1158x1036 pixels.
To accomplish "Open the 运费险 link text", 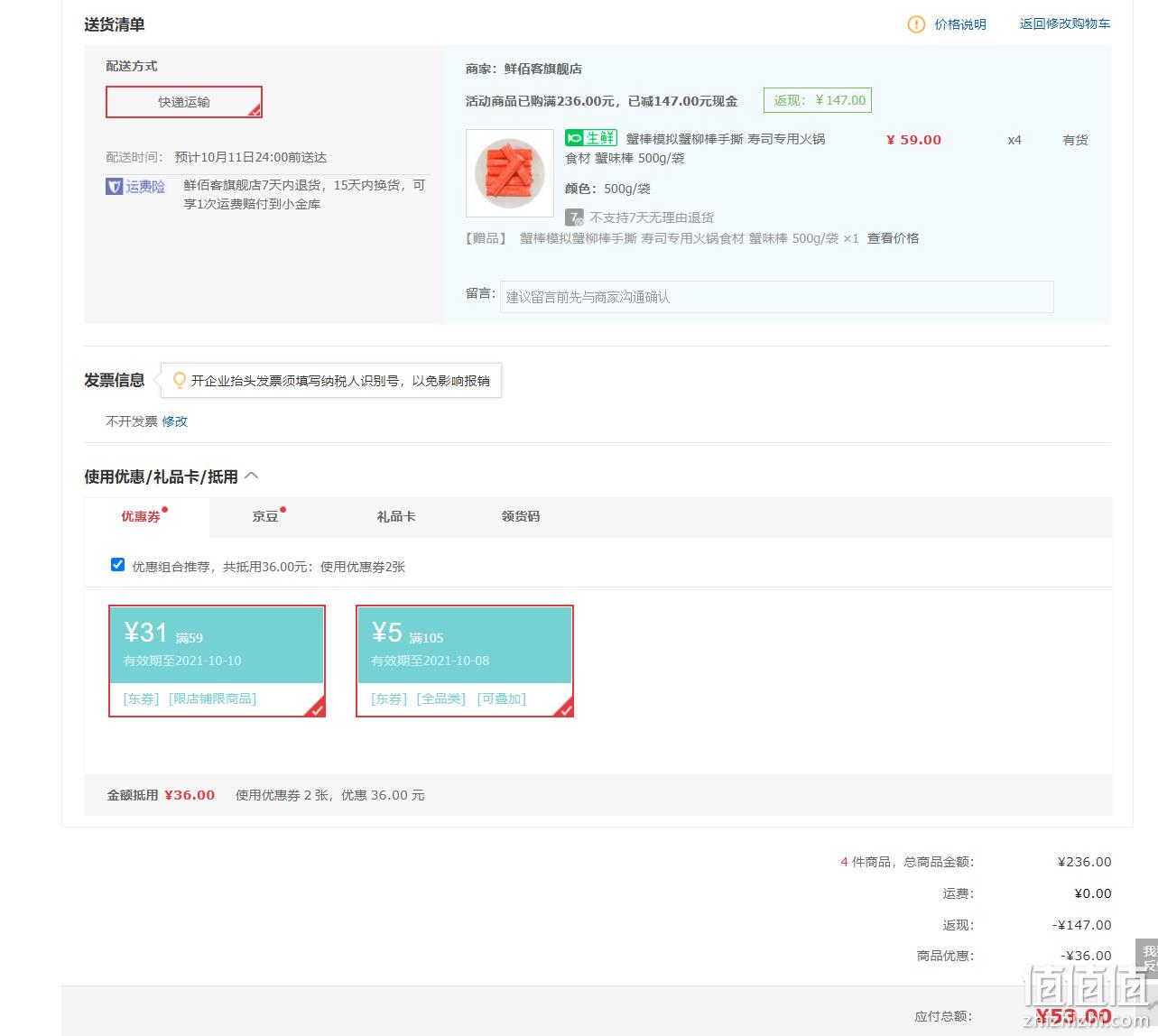I will click(145, 187).
